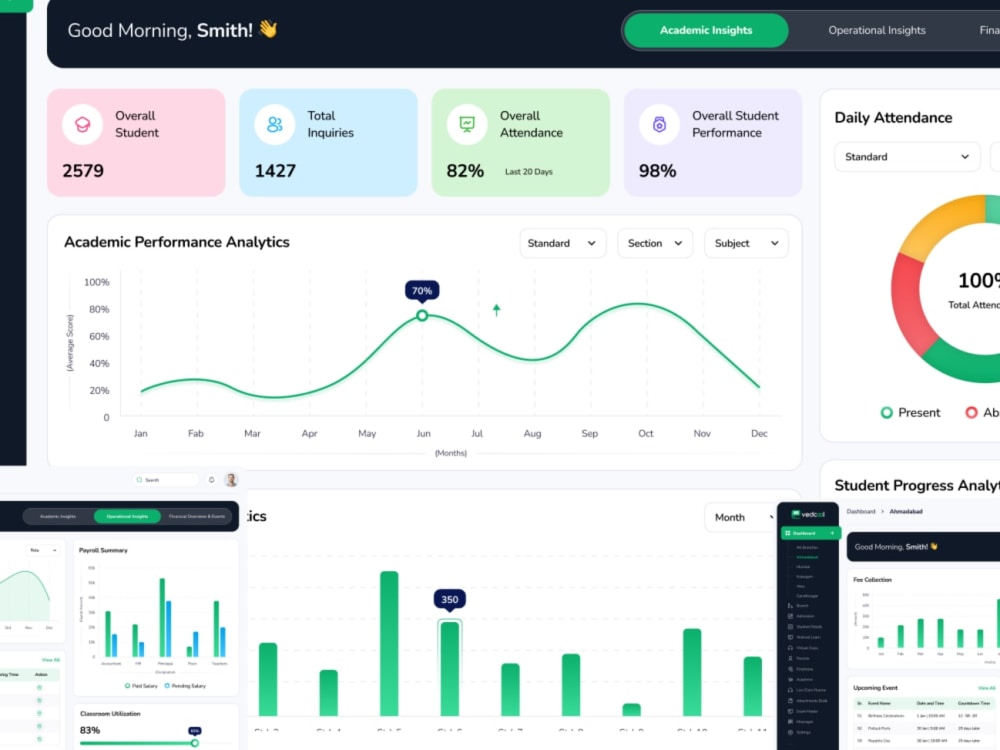Click the Search field in the small left dashboard
1000x750 pixels.
166,480
